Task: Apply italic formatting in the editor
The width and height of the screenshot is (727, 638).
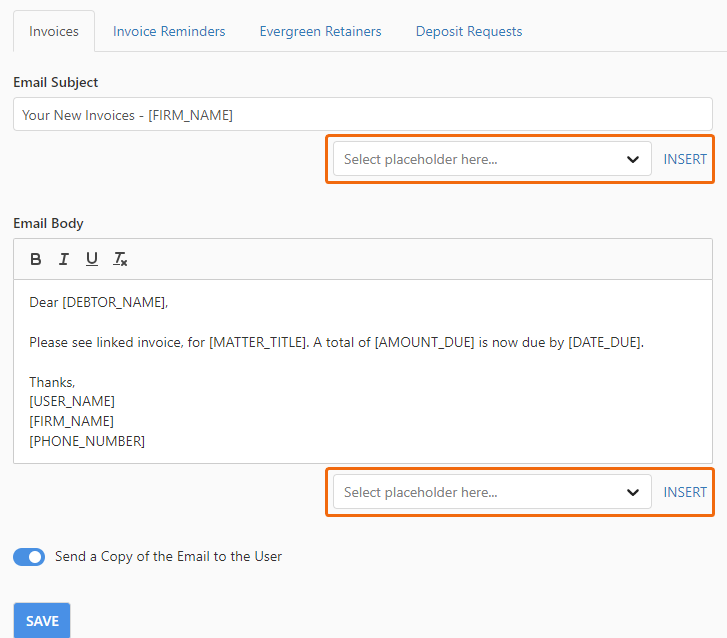Action: coord(64,259)
